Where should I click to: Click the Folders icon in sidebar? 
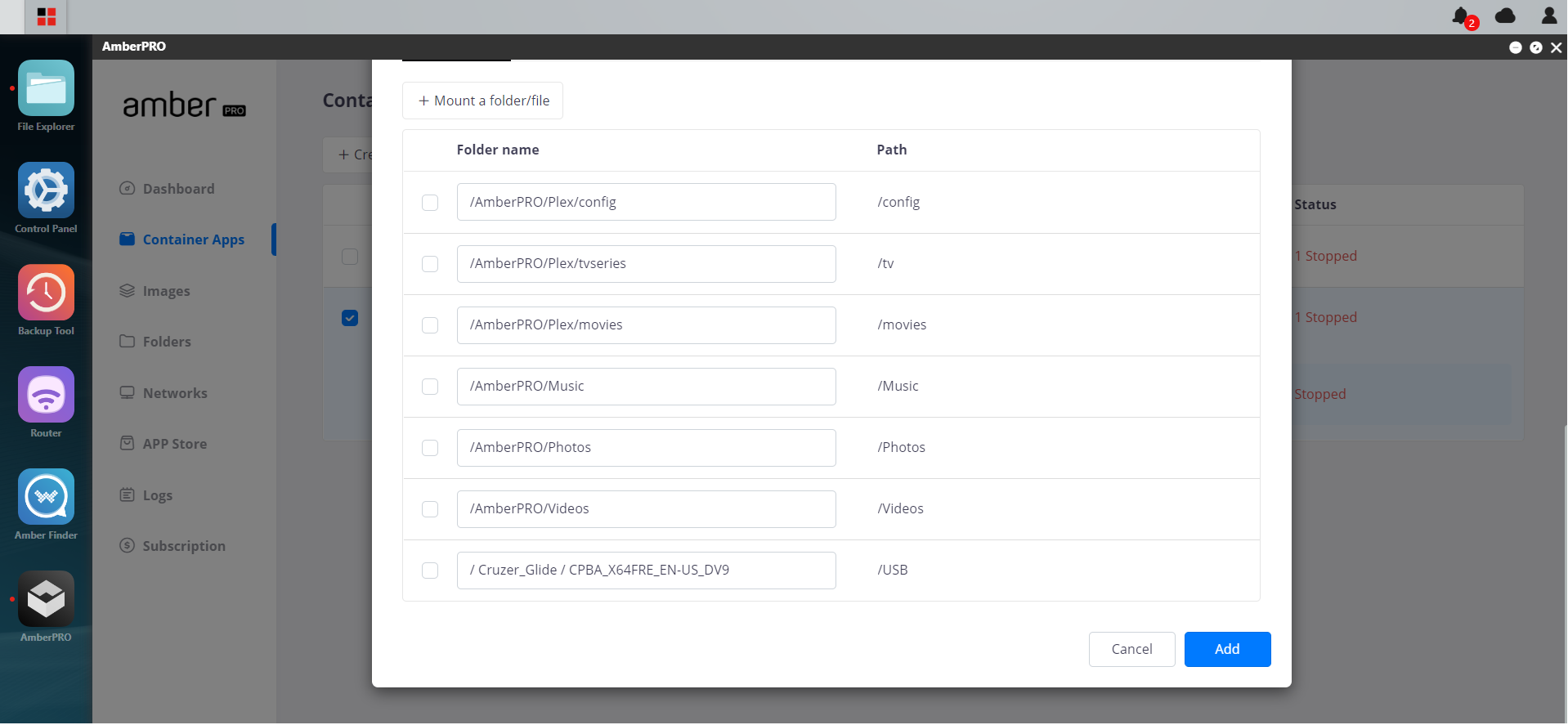[x=127, y=342]
